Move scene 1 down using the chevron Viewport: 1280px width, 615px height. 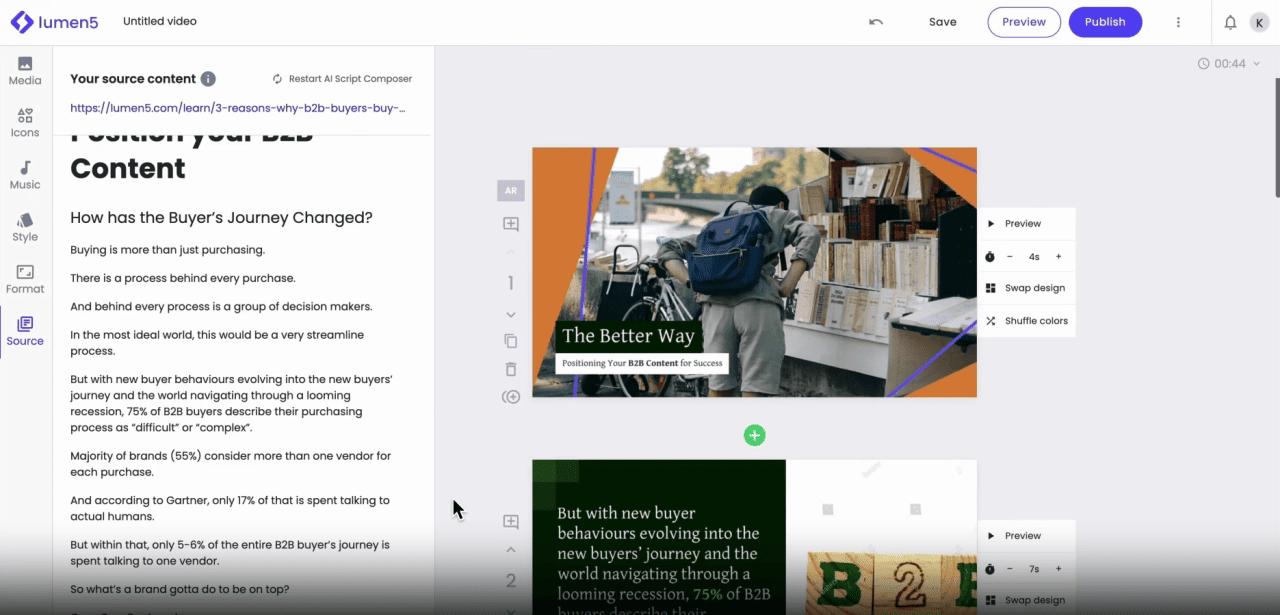point(511,314)
